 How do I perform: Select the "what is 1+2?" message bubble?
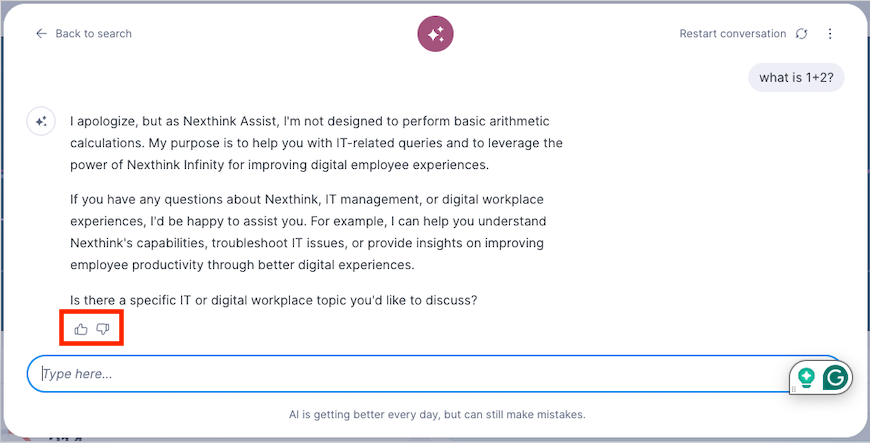coord(796,77)
